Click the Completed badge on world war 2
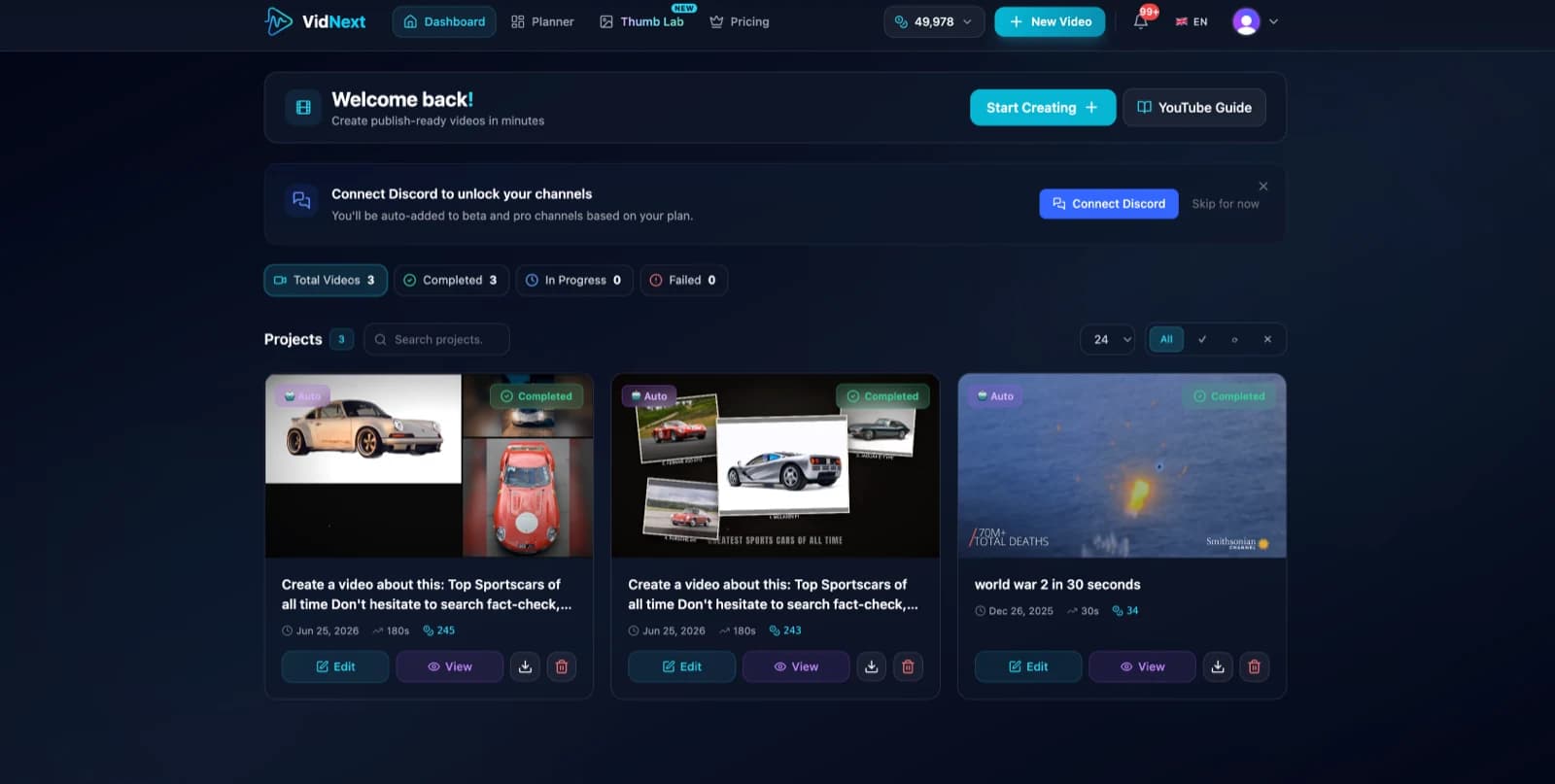Screen dimensions: 1555x784 (1229, 396)
